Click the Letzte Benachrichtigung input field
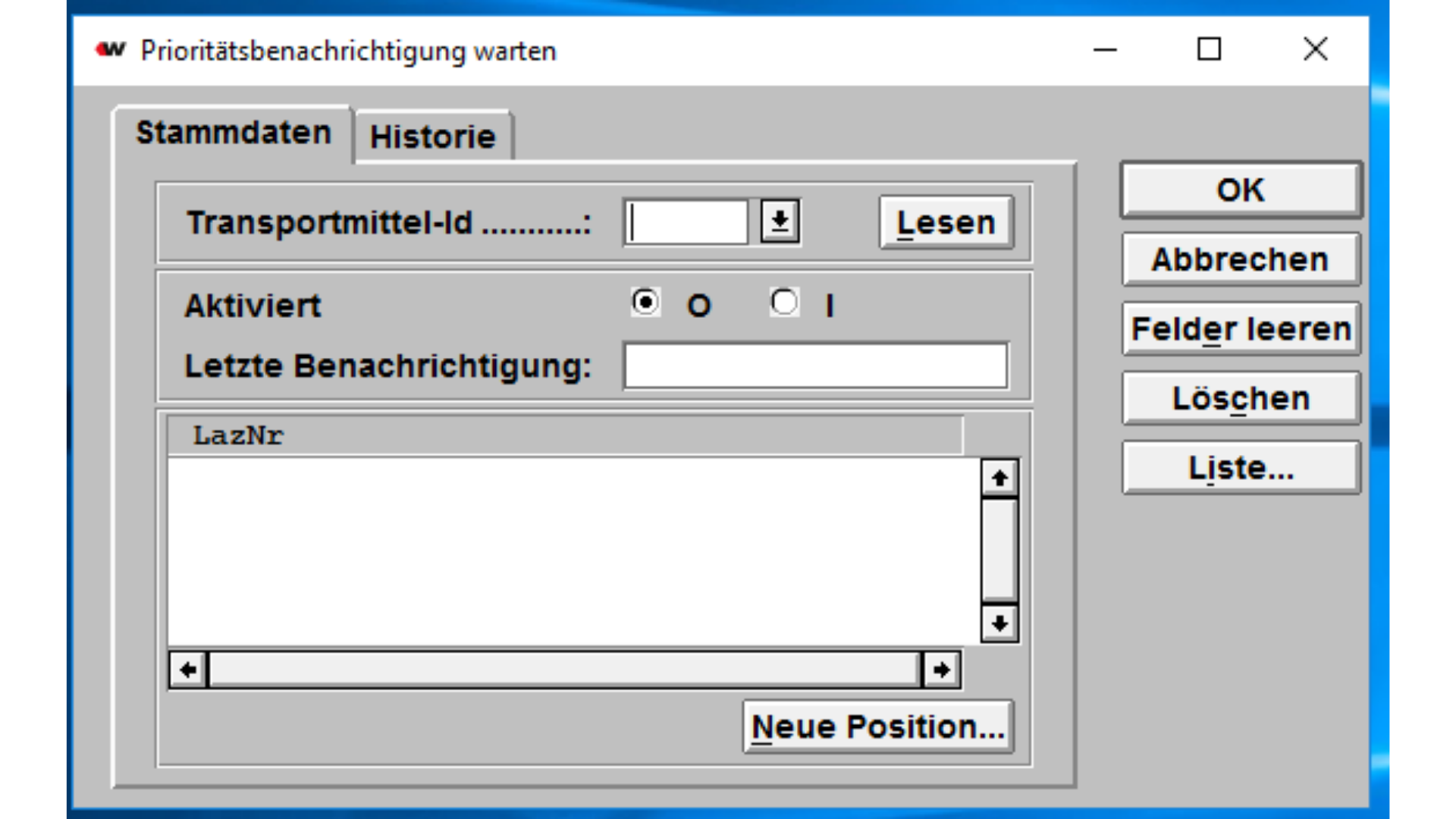 (815, 366)
